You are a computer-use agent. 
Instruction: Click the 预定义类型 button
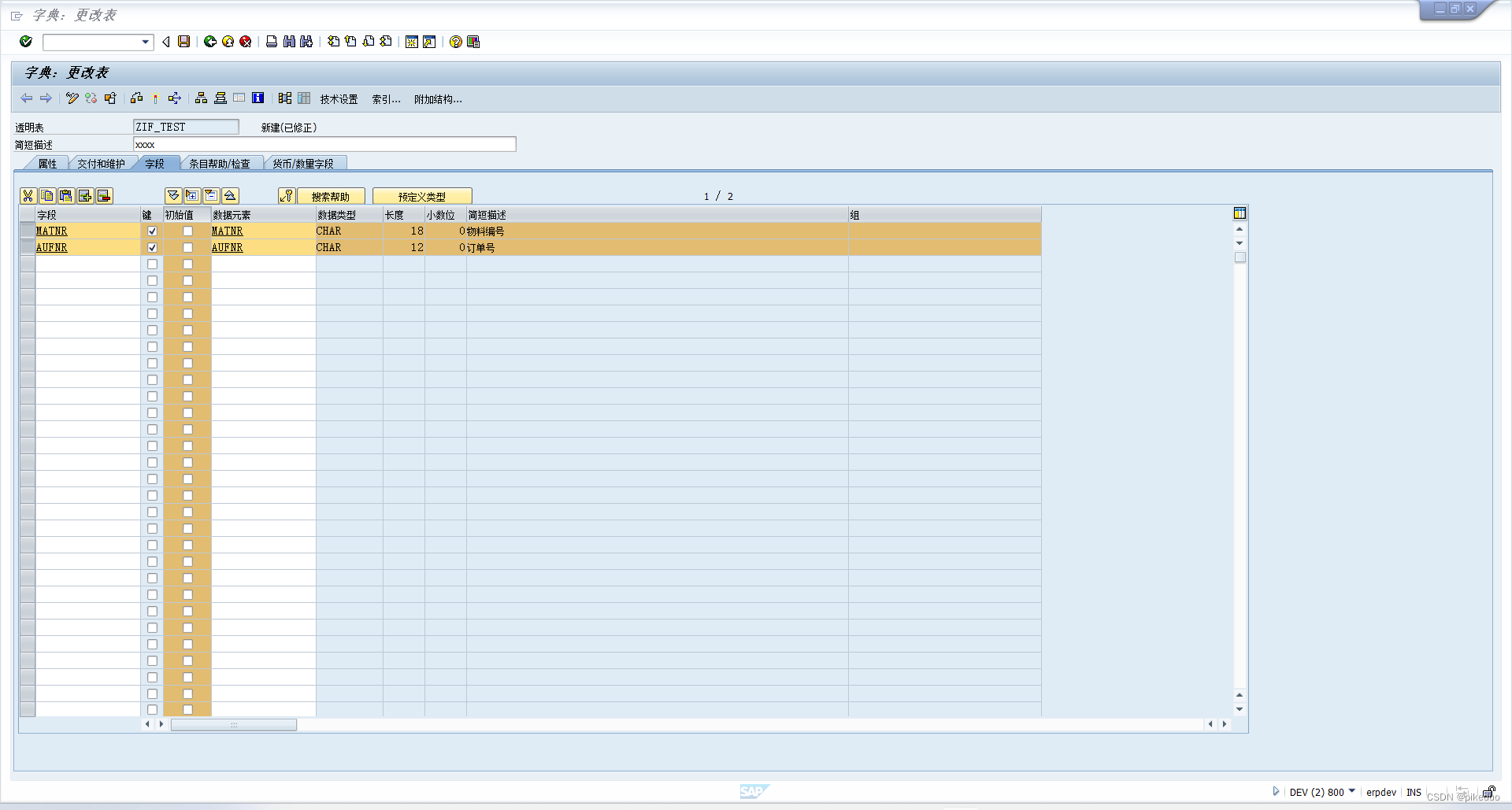422,196
